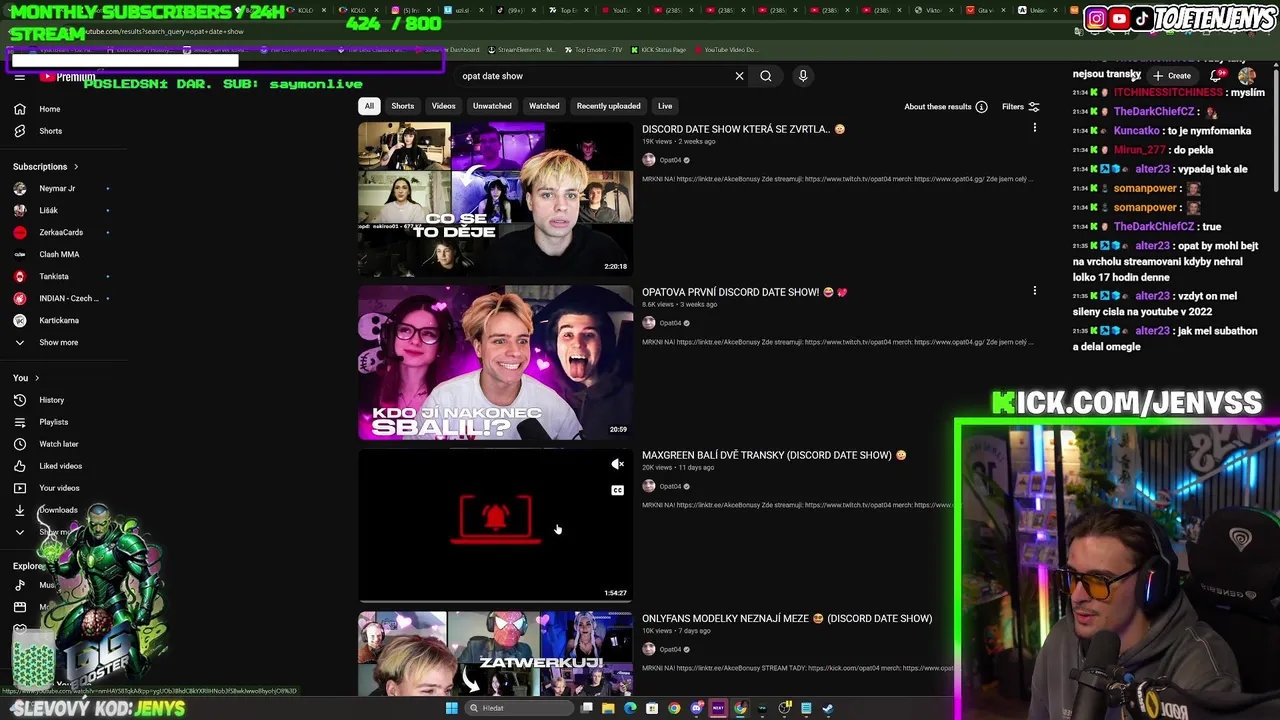This screenshot has height=720, width=1280.
Task: Select the Live filter chip
Action: click(665, 106)
